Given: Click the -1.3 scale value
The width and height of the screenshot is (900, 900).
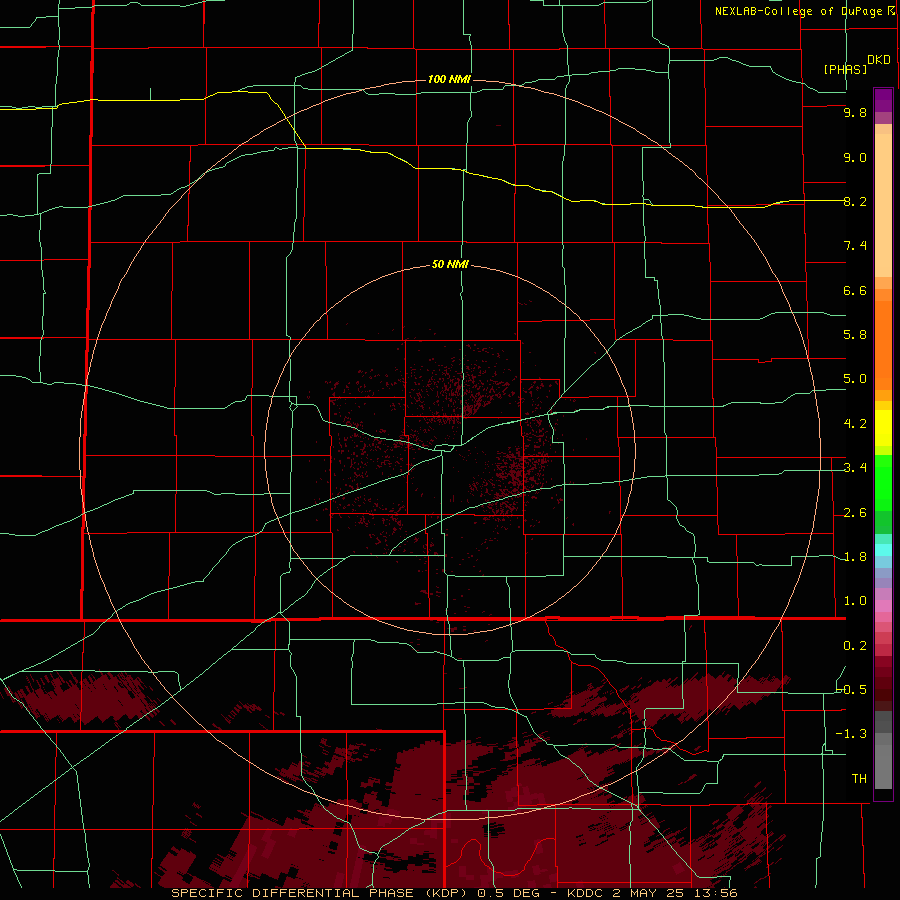Looking at the screenshot, I should click(x=851, y=734).
